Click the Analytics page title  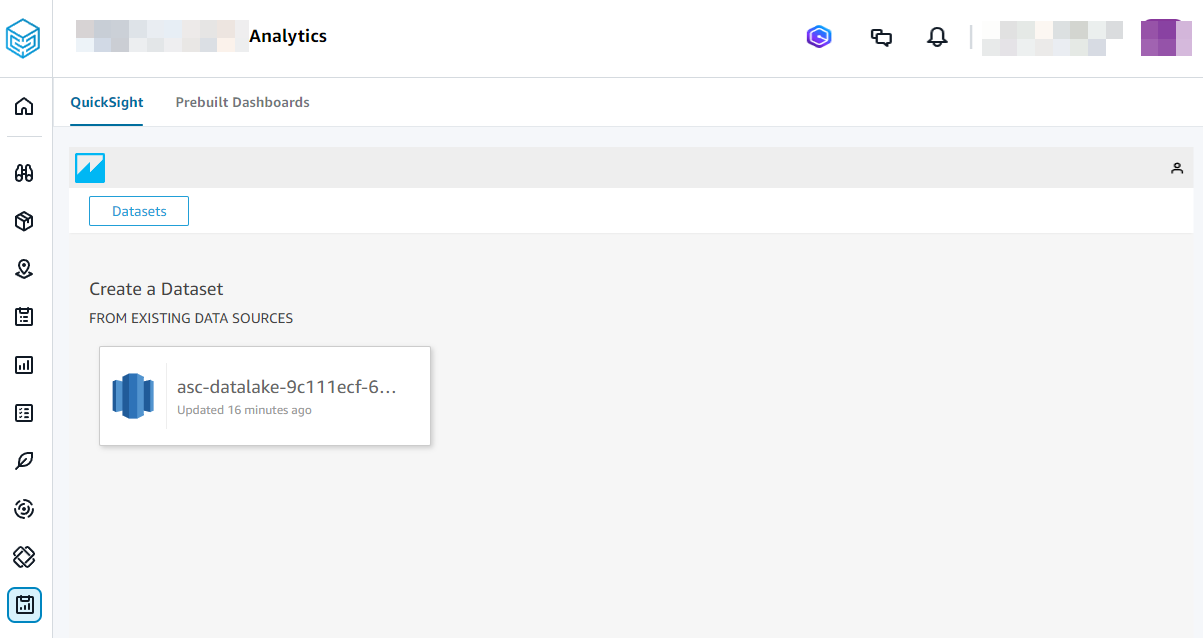click(x=288, y=36)
